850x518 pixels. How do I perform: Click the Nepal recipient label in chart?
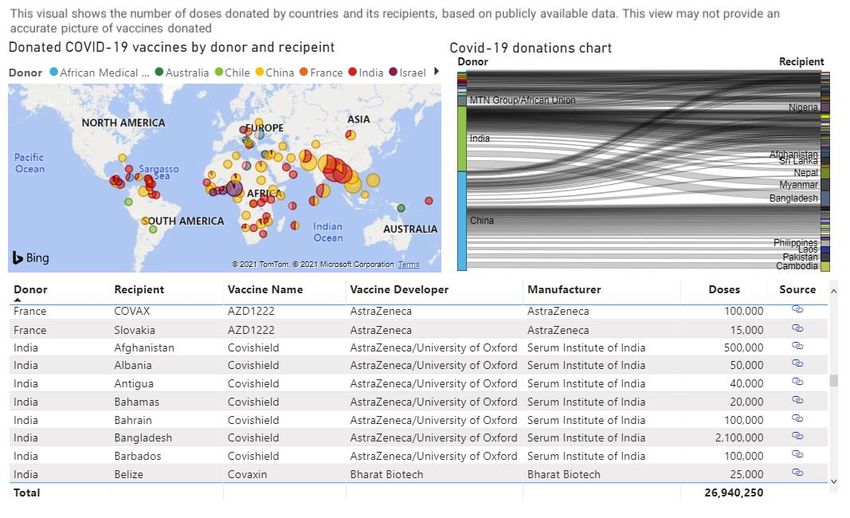tap(806, 173)
